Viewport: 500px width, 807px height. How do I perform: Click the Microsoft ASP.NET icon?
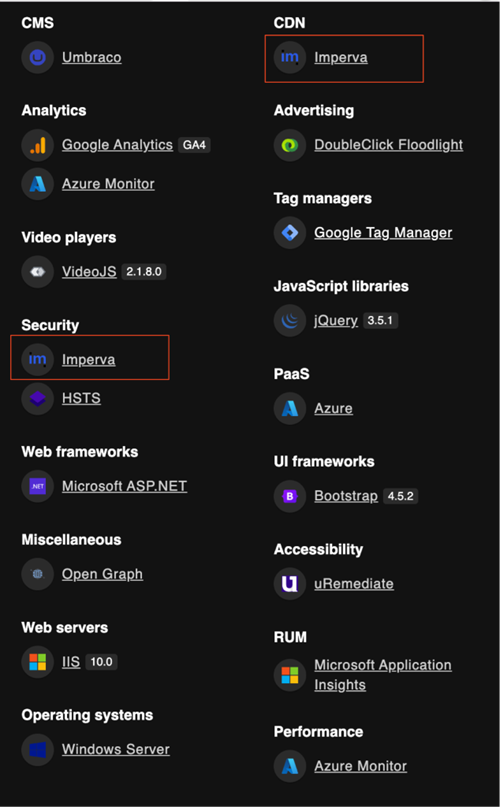click(38, 486)
